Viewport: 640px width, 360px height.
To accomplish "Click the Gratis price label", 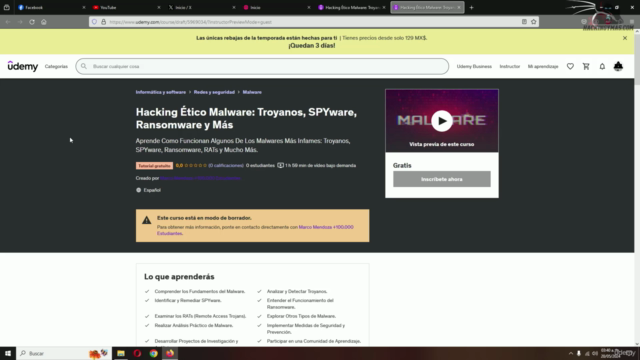I will (x=402, y=165).
